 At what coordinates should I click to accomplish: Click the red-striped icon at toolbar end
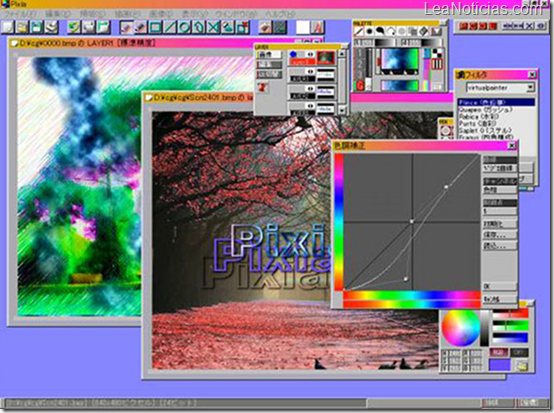pos(318,27)
